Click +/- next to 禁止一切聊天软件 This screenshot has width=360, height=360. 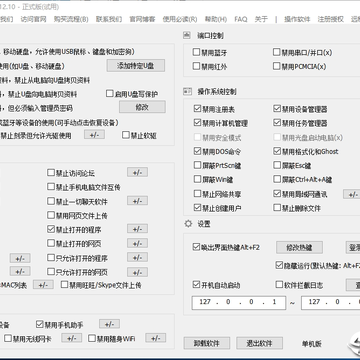pyautogui.click(x=137, y=201)
